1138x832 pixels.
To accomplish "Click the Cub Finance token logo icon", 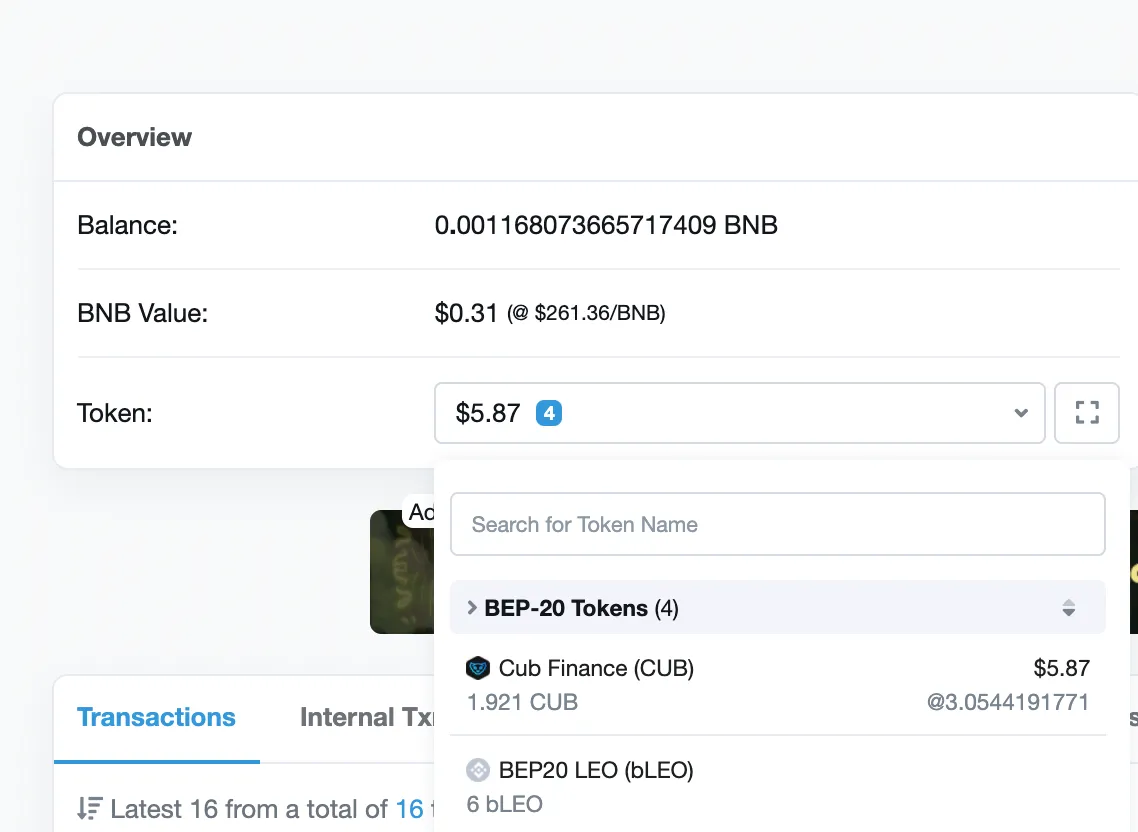I will click(478, 668).
